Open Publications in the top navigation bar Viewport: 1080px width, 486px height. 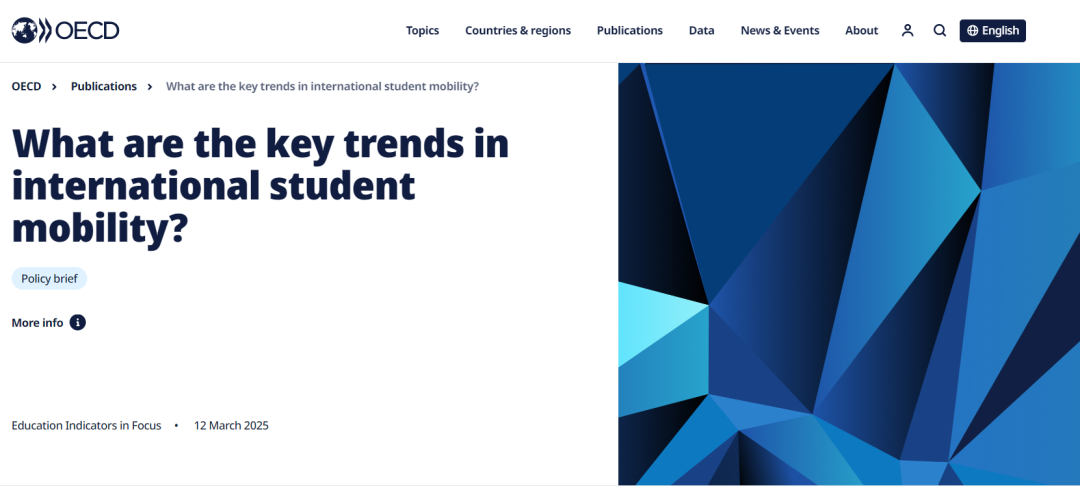tap(629, 31)
